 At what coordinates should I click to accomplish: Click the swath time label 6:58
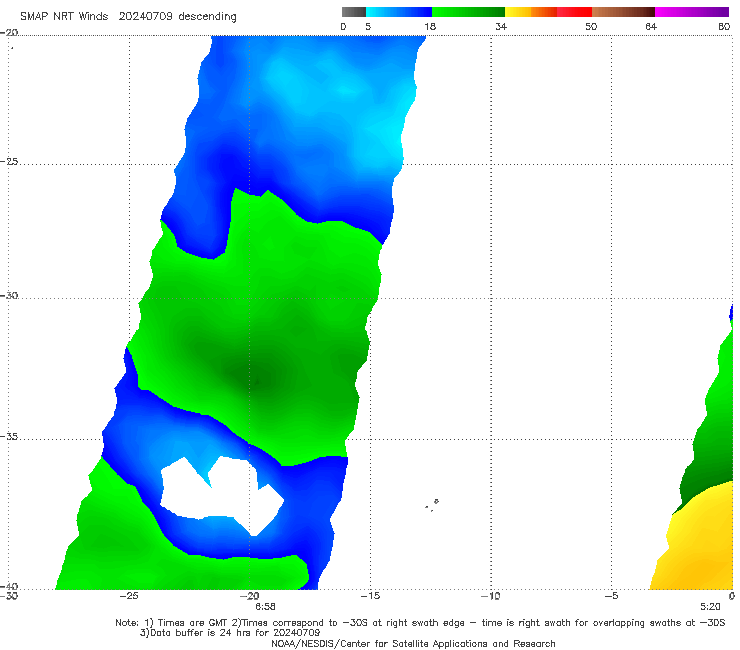[265, 607]
